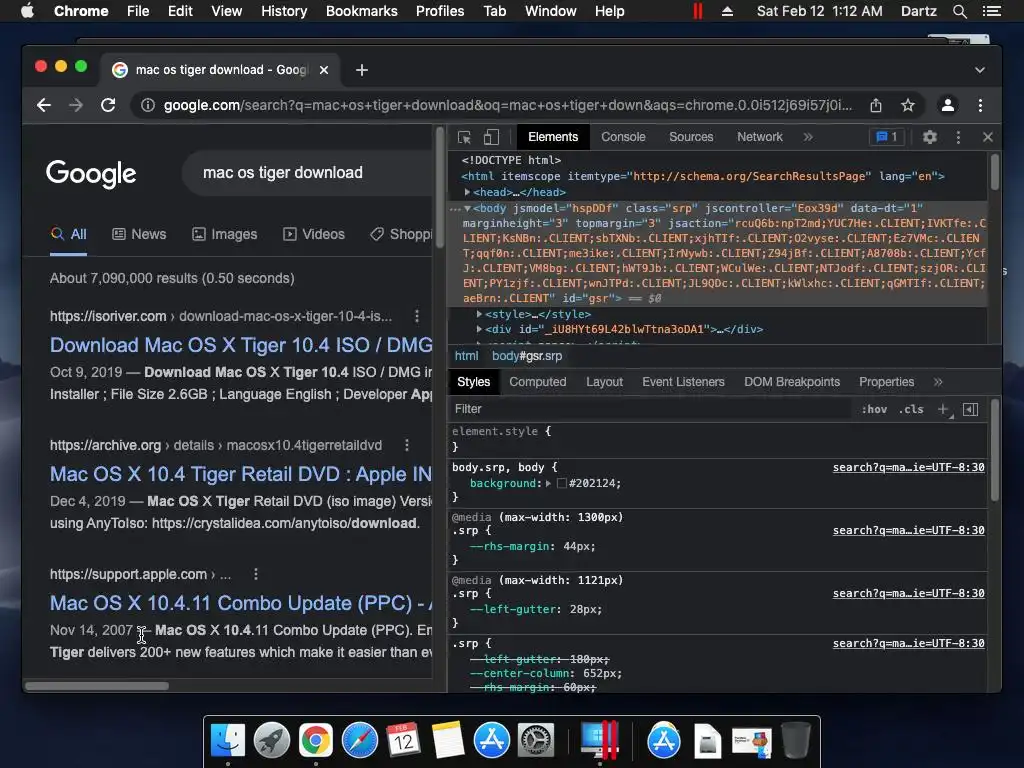Open the Event Listeners tab
The height and width of the screenshot is (768, 1024).
click(x=683, y=382)
